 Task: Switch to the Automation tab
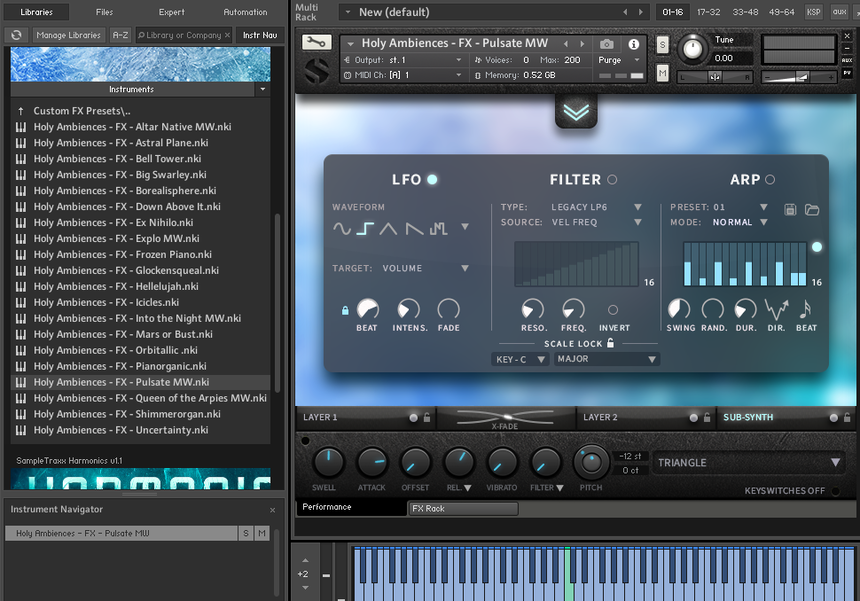tap(245, 12)
